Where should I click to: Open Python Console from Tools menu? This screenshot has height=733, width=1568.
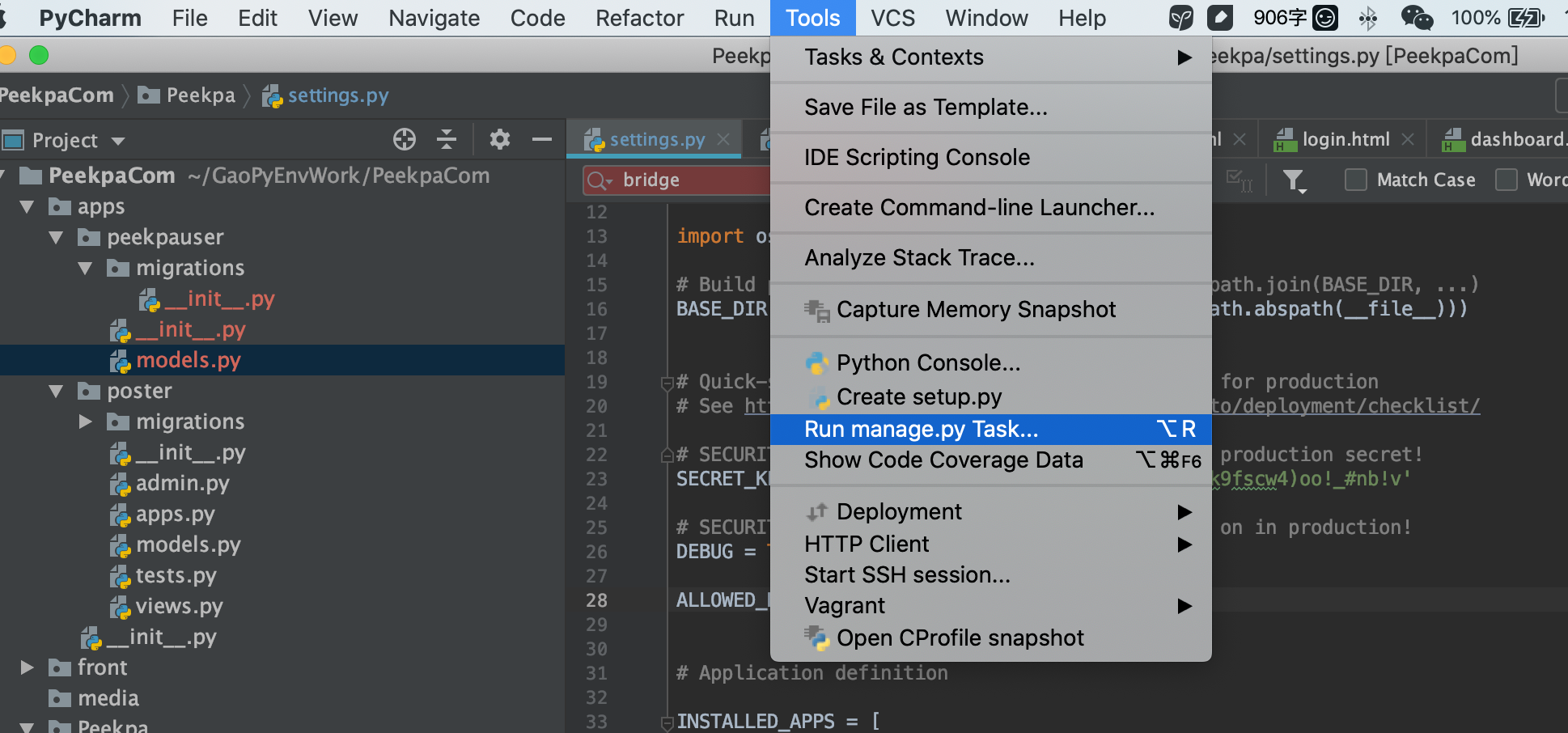928,363
